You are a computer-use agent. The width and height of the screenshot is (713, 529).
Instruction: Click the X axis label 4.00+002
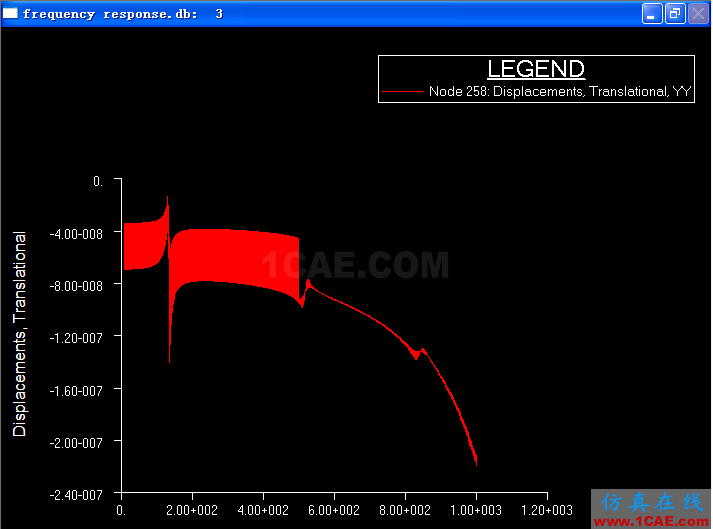coord(263,510)
